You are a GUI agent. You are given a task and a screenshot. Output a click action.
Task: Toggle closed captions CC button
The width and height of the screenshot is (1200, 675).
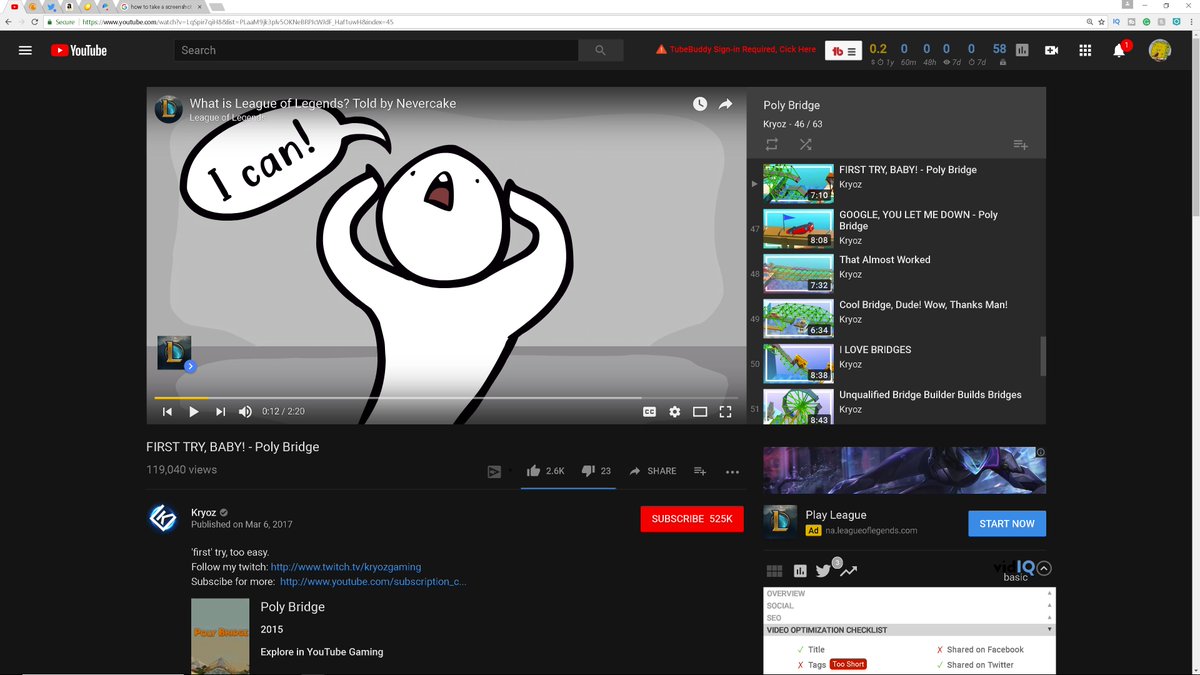(x=649, y=411)
